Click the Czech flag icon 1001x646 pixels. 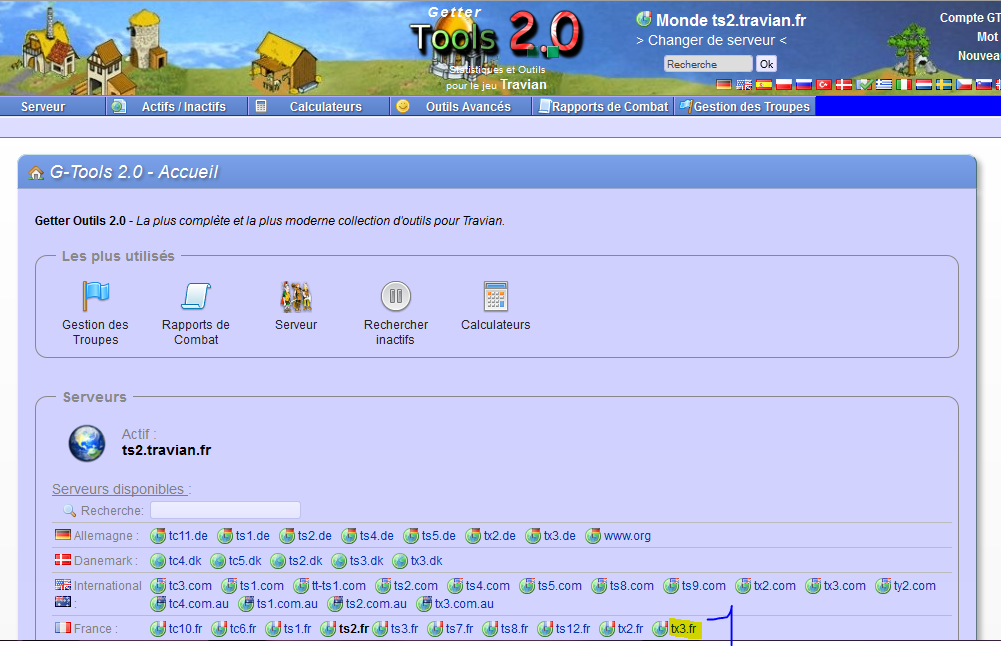[x=964, y=84]
